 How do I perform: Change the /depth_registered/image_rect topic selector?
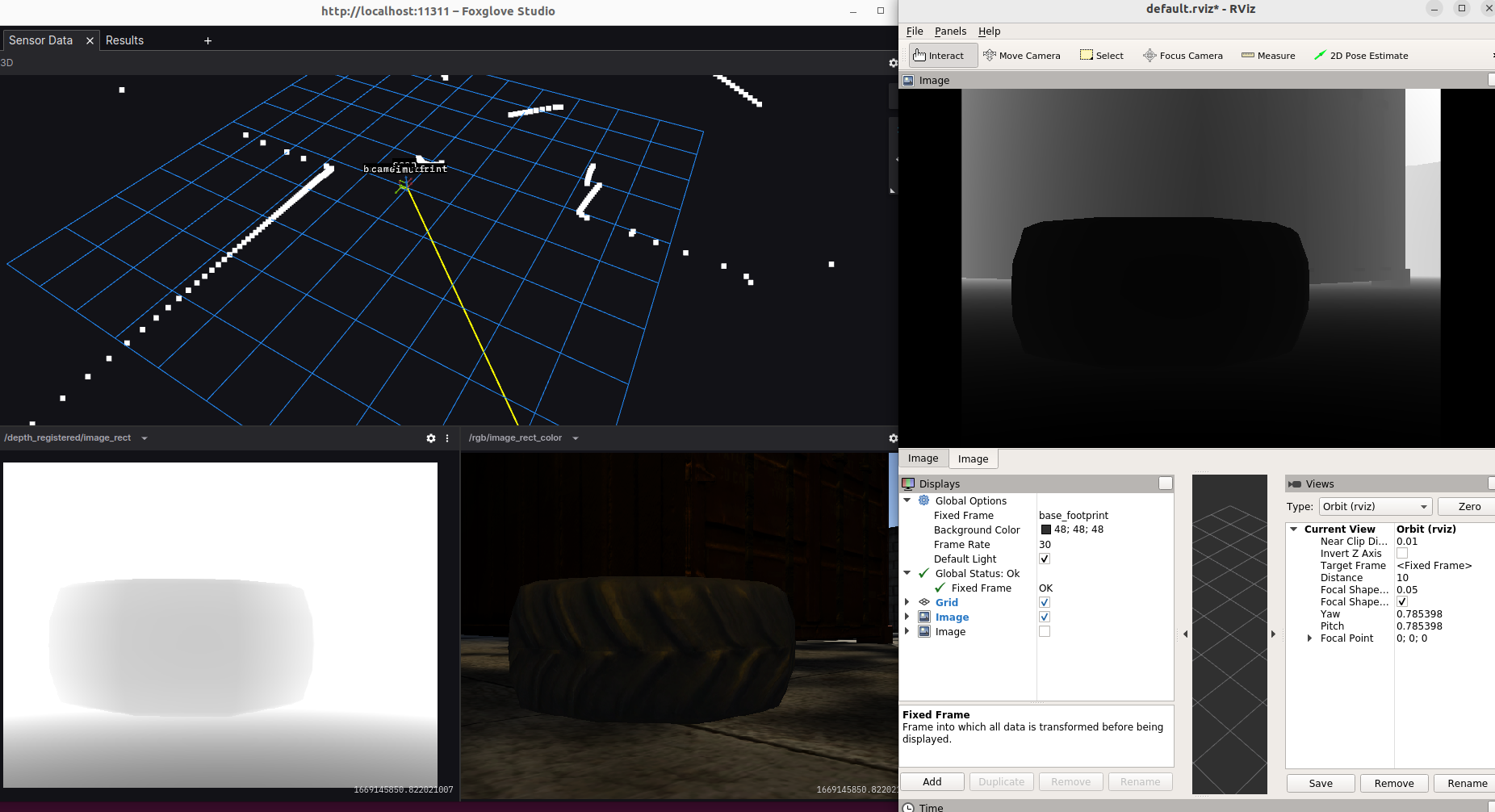144,437
